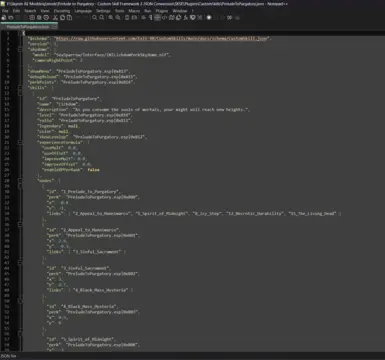Click the "false" value on line 26
385x360 pixels.
pyautogui.click(x=94, y=170)
